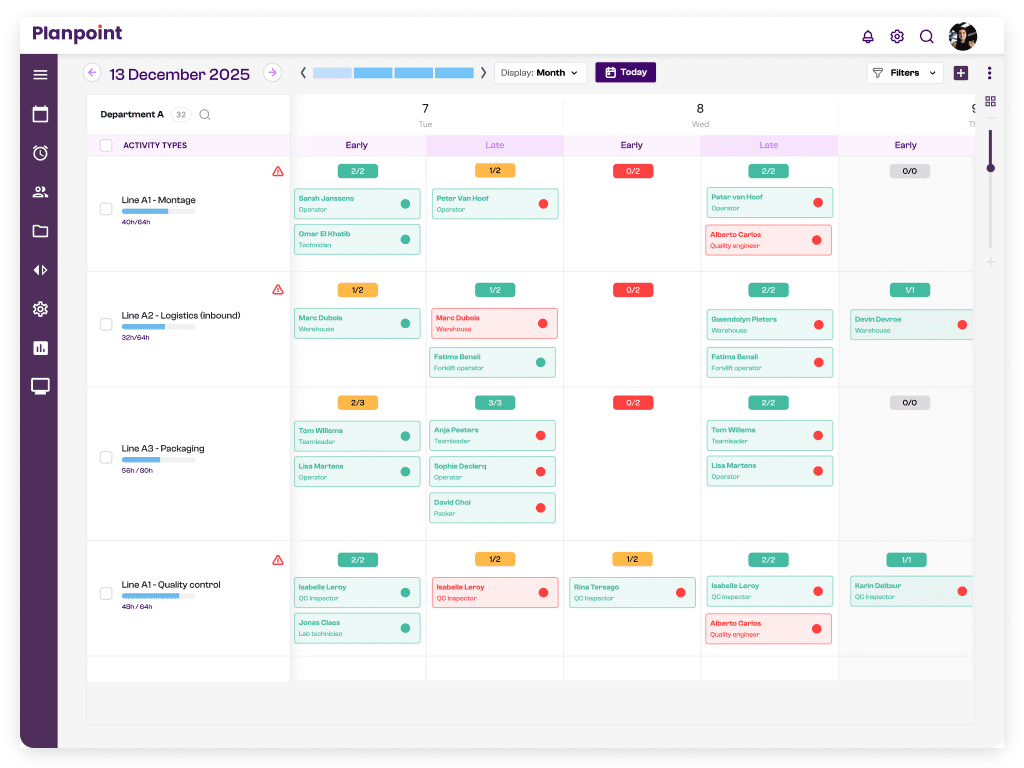The height and width of the screenshot is (768, 1024).
Task: Click the notification bell icon
Action: tap(868, 37)
